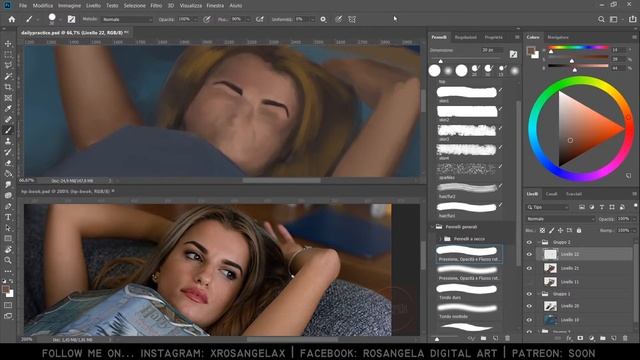Image resolution: width=640 pixels, height=360 pixels.
Task: Toggle lock all padlock icon
Action: [579, 231]
